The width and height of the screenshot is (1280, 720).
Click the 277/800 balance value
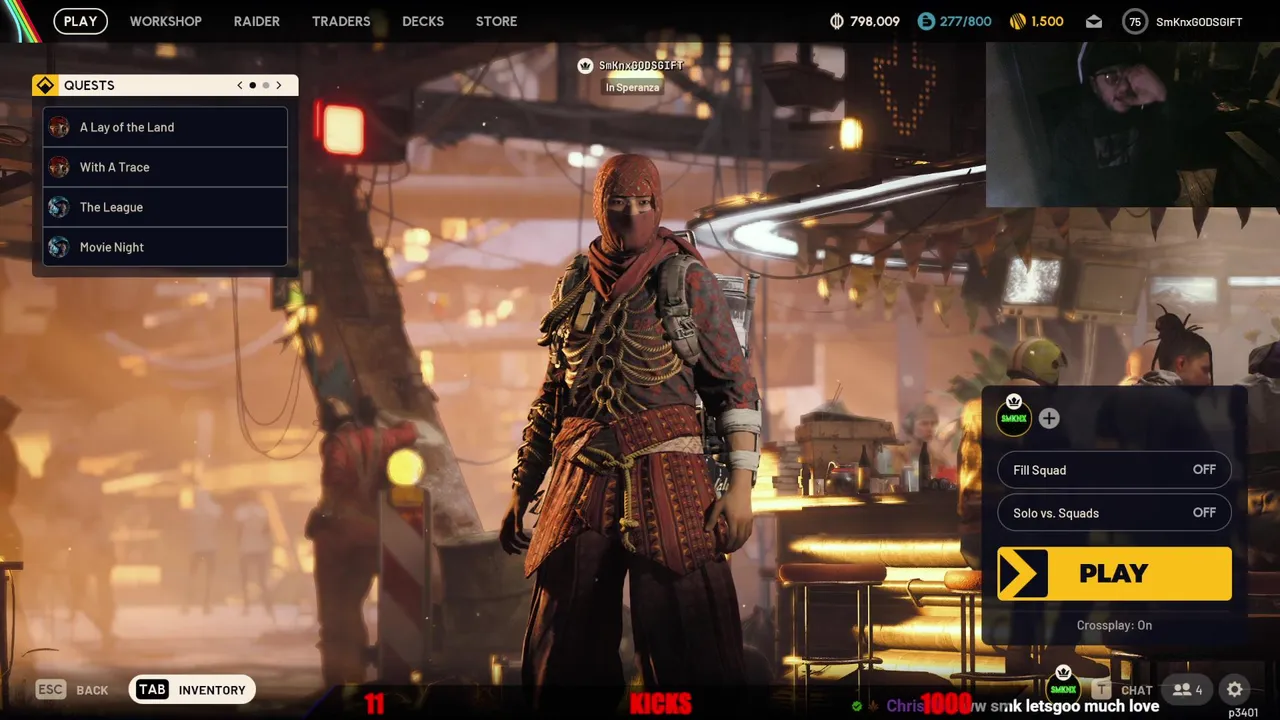[965, 21]
